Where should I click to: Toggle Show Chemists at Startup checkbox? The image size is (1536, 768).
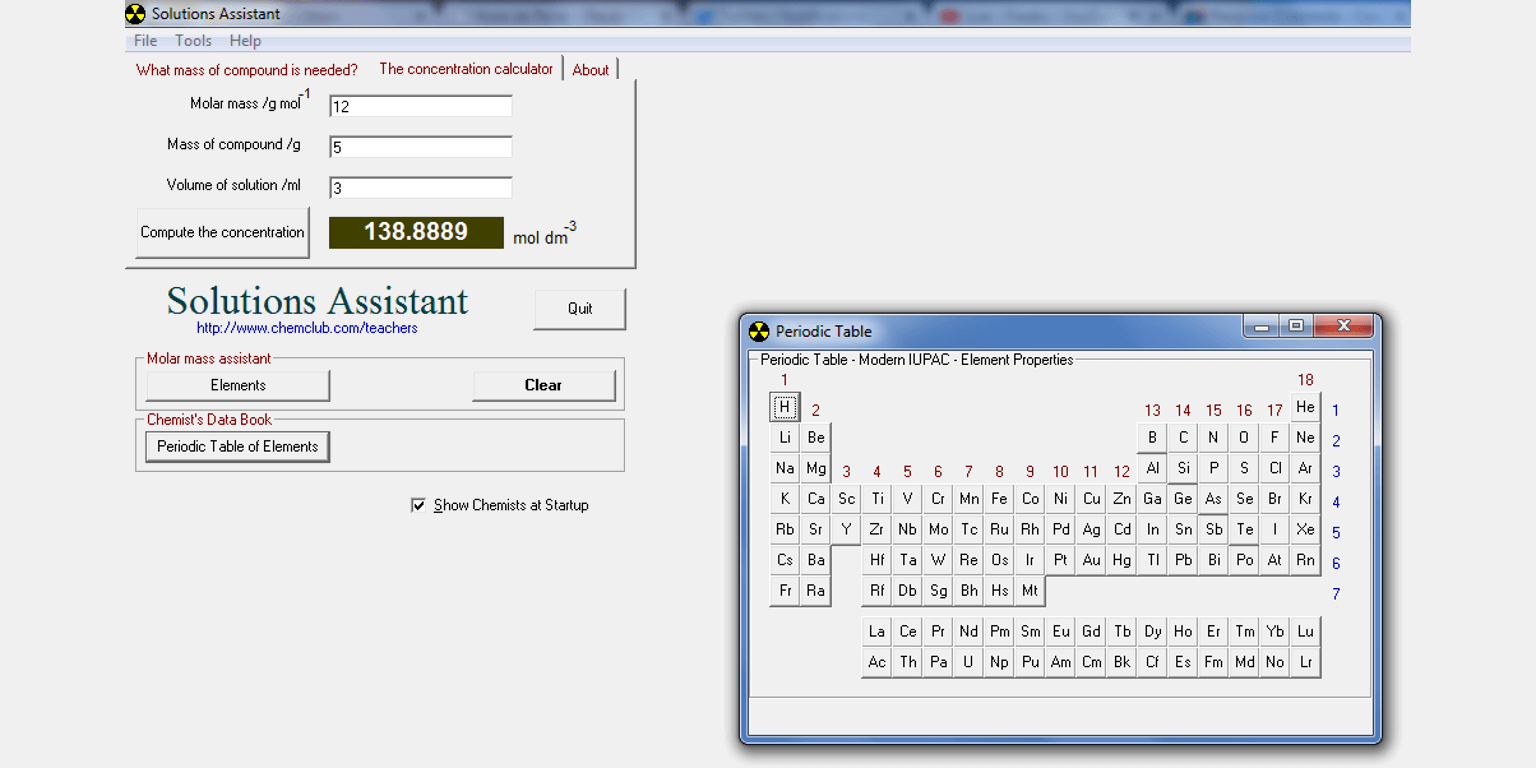tap(419, 505)
